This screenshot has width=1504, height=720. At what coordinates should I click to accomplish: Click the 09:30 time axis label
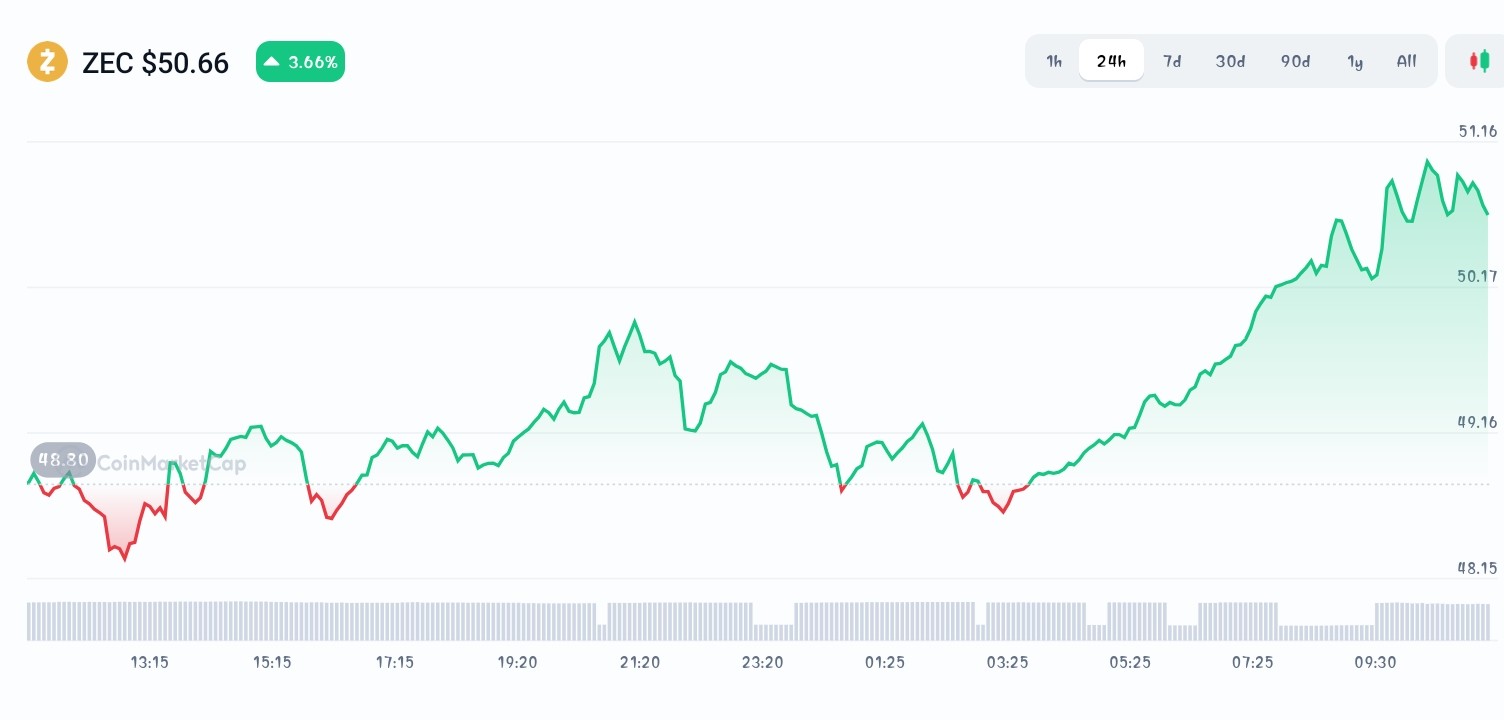pos(1375,662)
